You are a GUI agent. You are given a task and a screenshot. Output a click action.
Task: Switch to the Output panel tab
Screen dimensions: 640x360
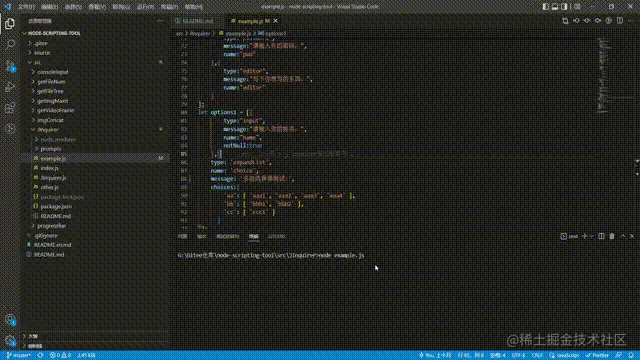click(202, 236)
